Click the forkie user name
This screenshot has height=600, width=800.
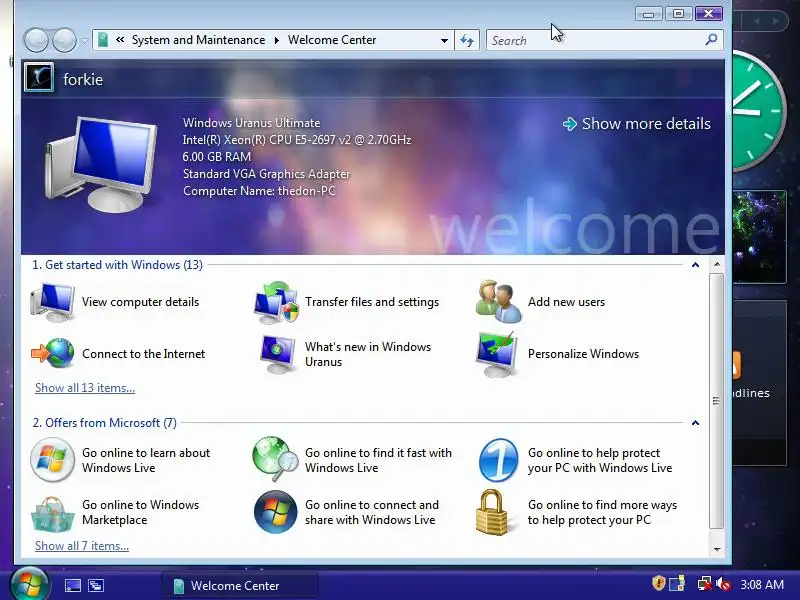pyautogui.click(x=83, y=80)
